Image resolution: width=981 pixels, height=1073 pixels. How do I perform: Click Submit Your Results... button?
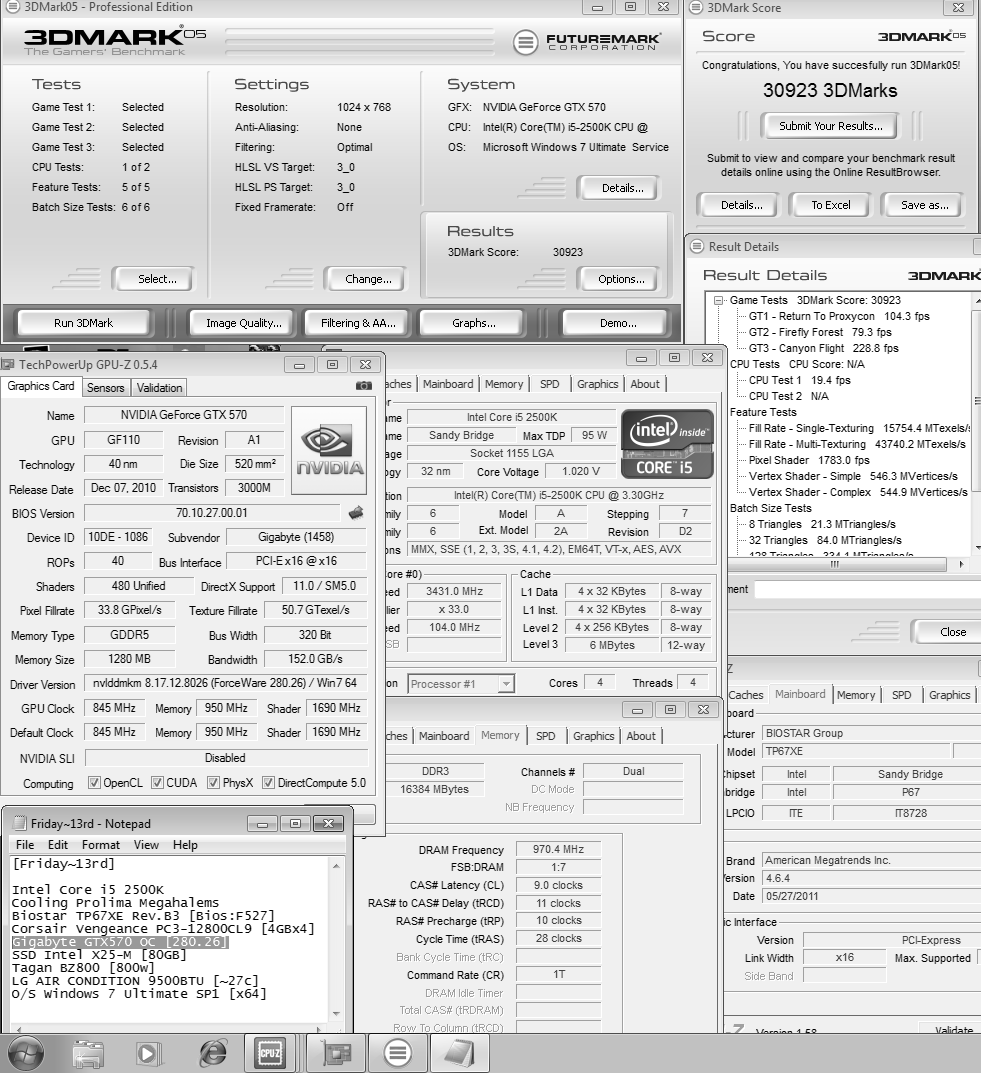pos(830,126)
